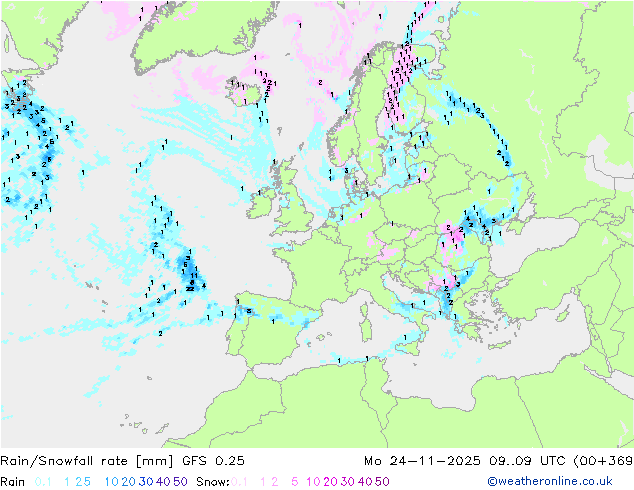The width and height of the screenshot is (634, 490).
Task: Click the 'GFS 0.25' model label
Action: 213,461
